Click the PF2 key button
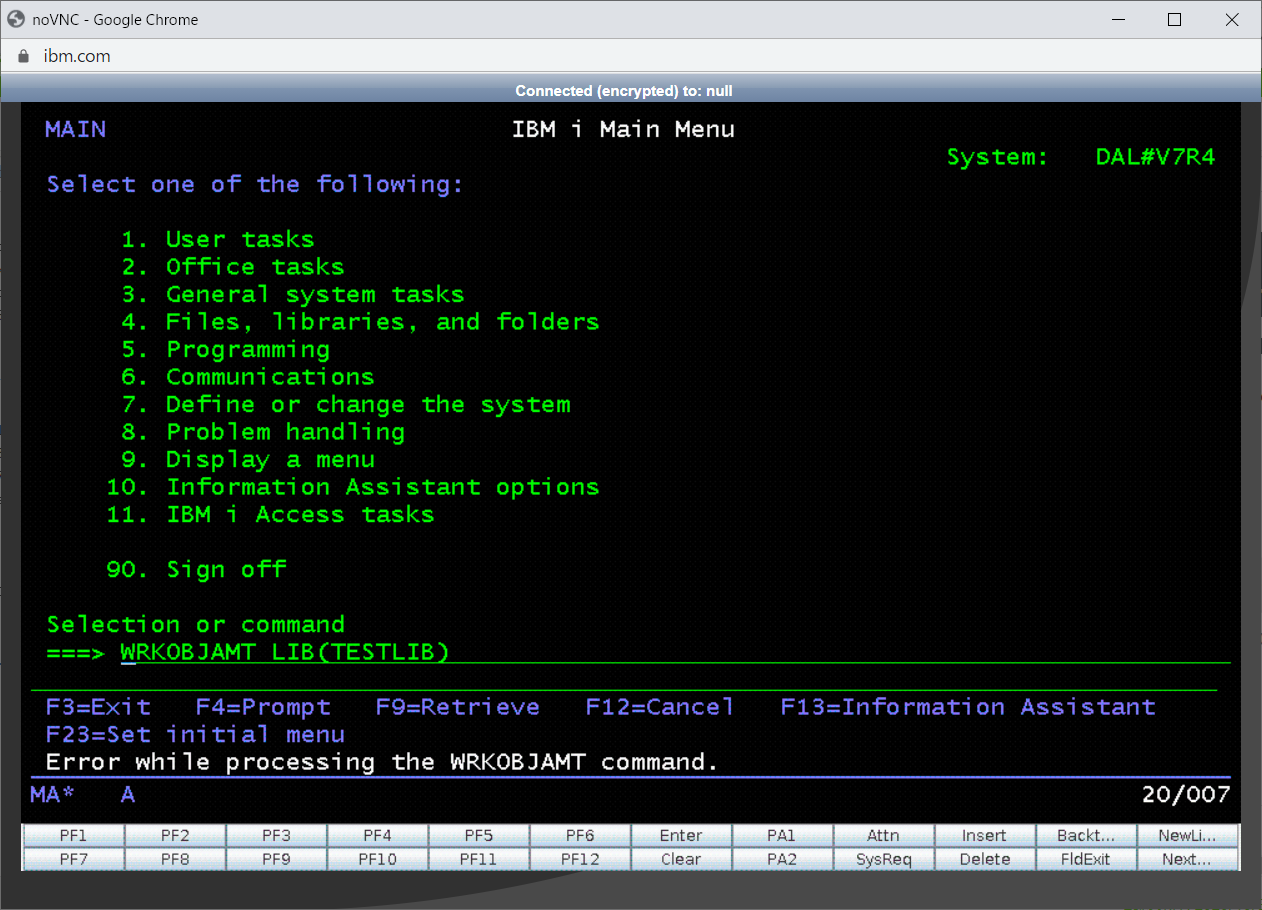The image size is (1262, 910). pos(175,835)
